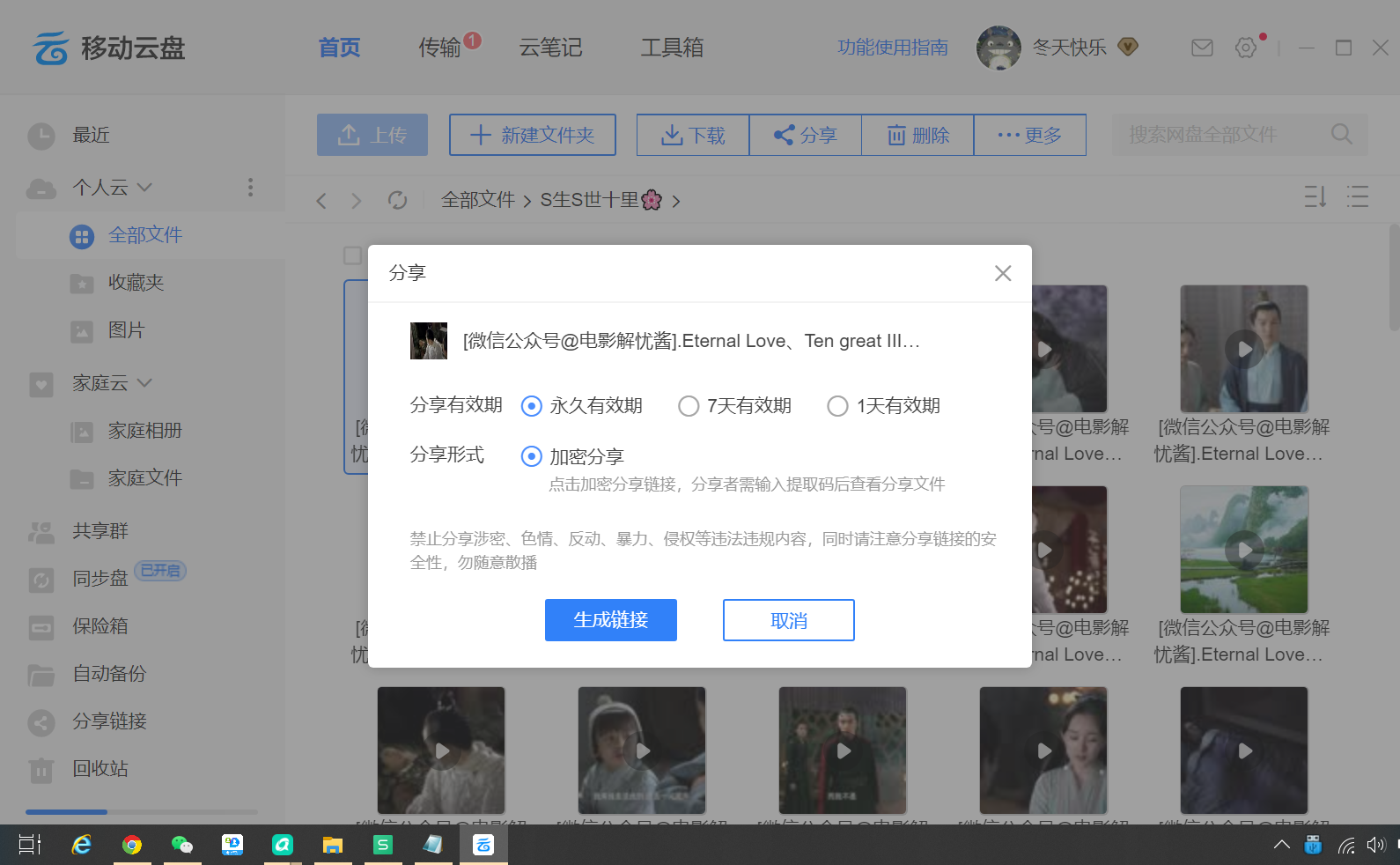Open the mail messages icon

point(1202,48)
